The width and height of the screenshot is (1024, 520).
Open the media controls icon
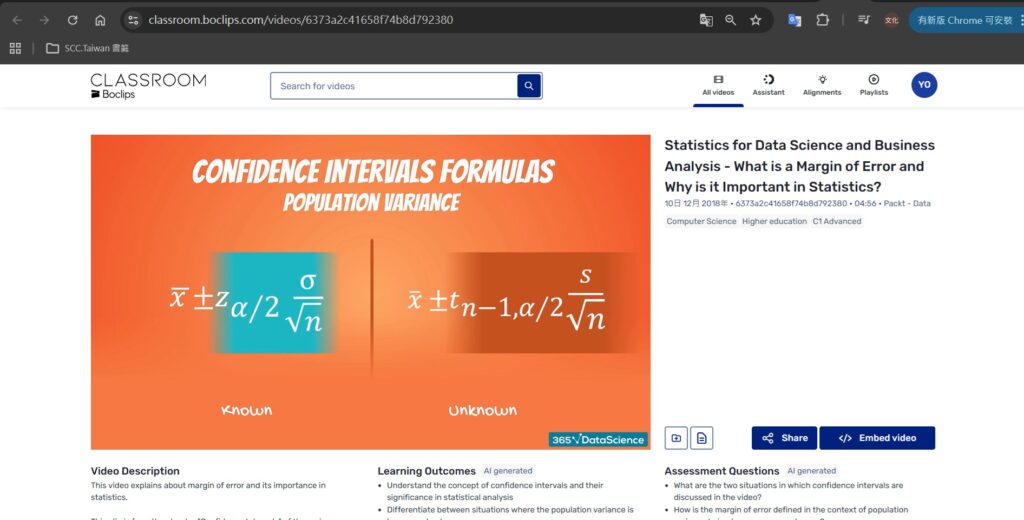coord(864,20)
